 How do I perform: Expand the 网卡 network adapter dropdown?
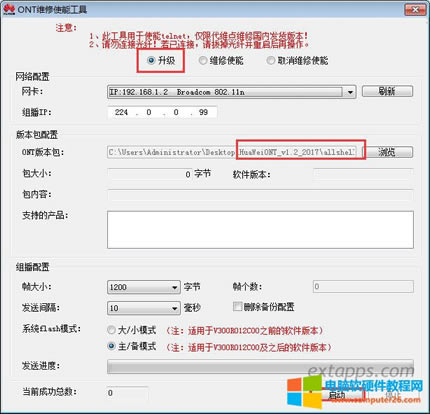[350, 92]
